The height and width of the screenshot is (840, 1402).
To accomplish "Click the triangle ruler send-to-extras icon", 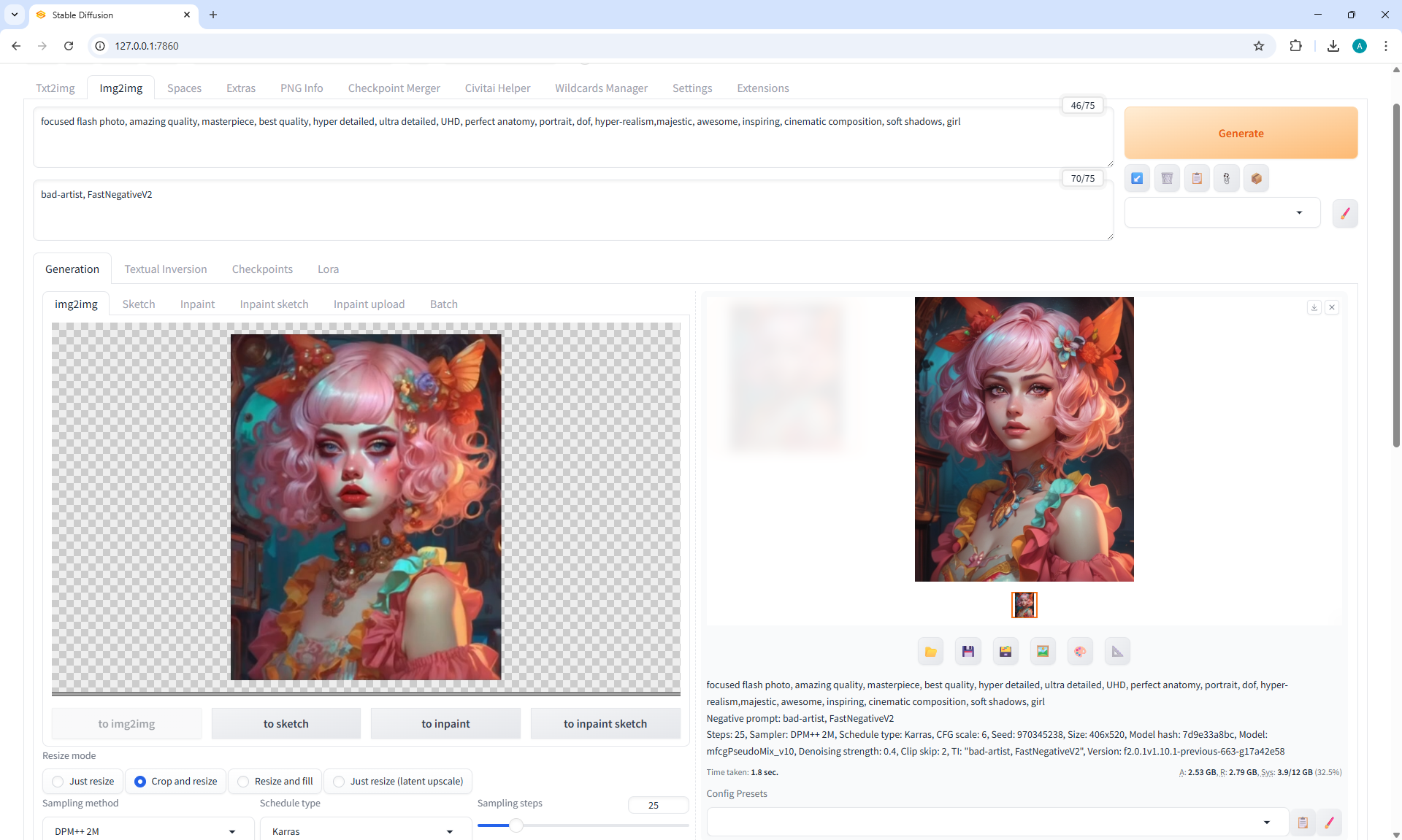I will pos(1117,652).
